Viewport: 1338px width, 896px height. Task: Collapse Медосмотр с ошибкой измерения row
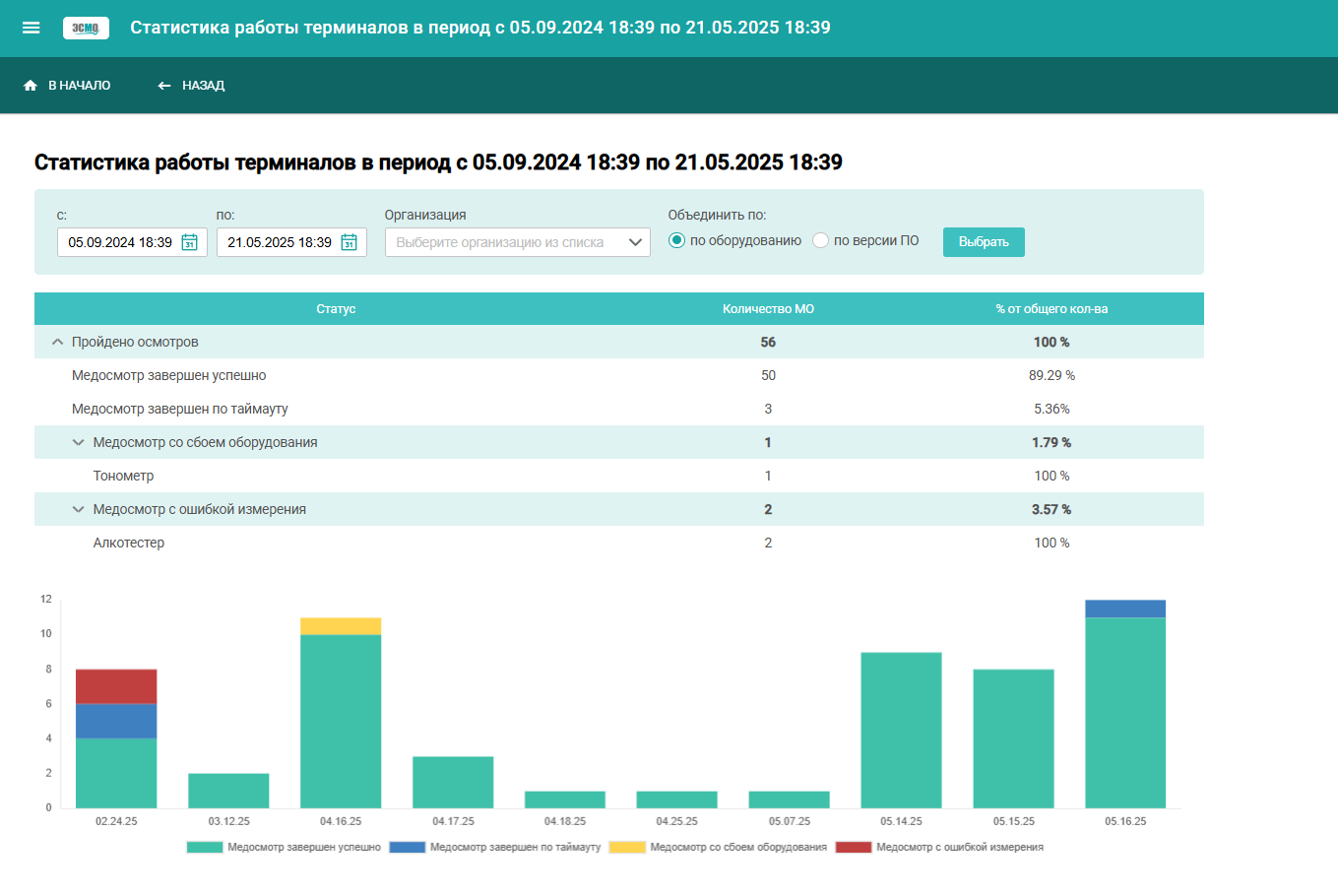coord(79,509)
